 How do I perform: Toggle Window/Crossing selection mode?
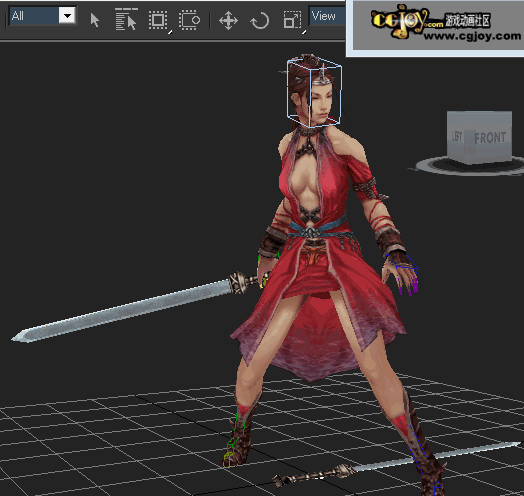(189, 20)
